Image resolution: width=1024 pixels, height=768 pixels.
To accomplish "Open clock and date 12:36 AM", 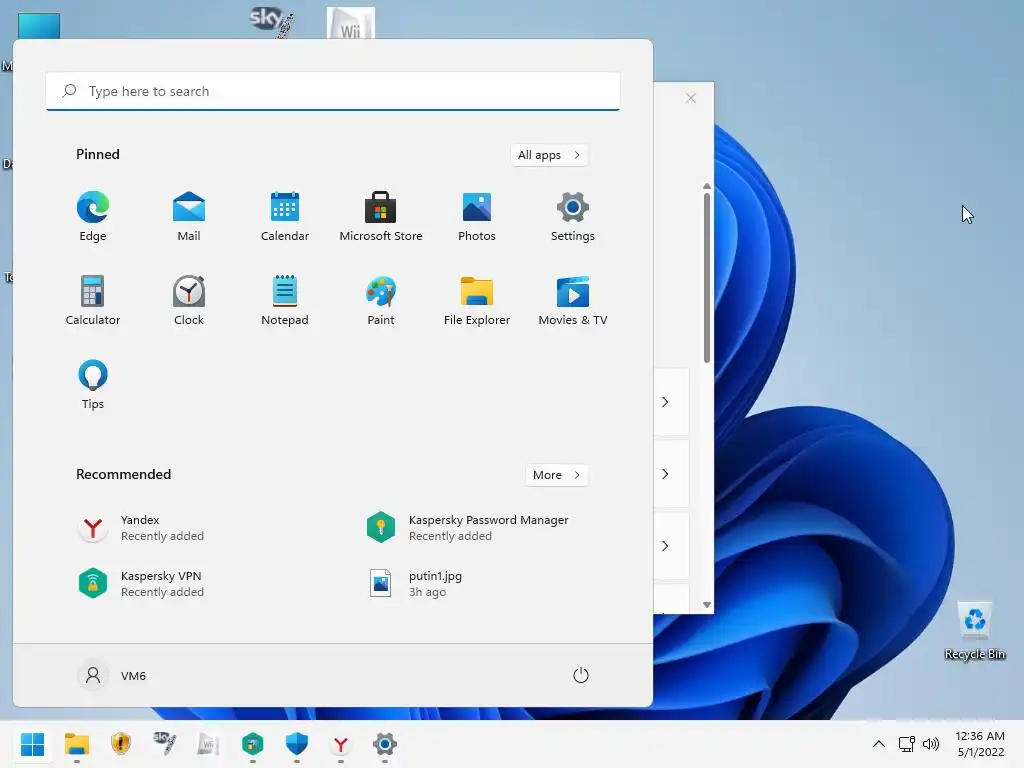I will pos(980,744).
